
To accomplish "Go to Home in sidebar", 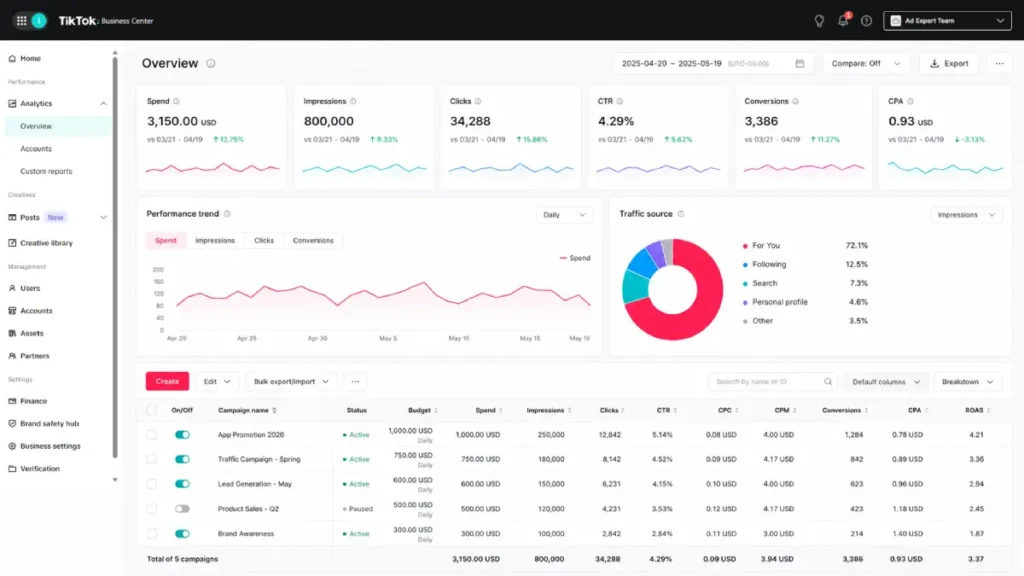I will (x=30, y=59).
